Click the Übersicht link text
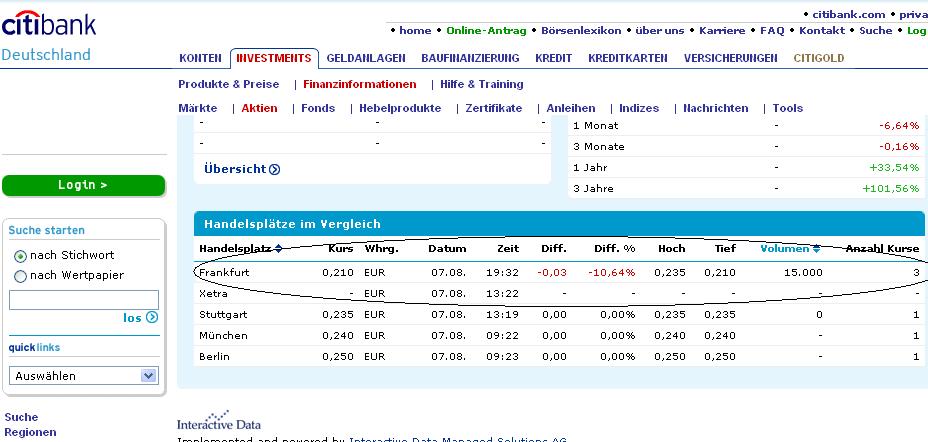 235,169
